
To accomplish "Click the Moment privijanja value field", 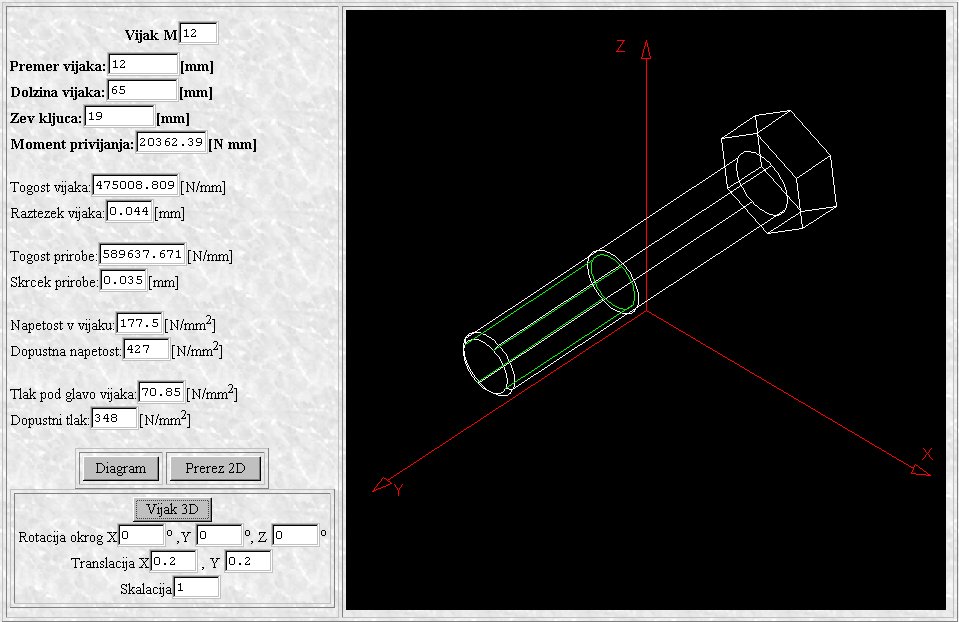I will [x=171, y=143].
